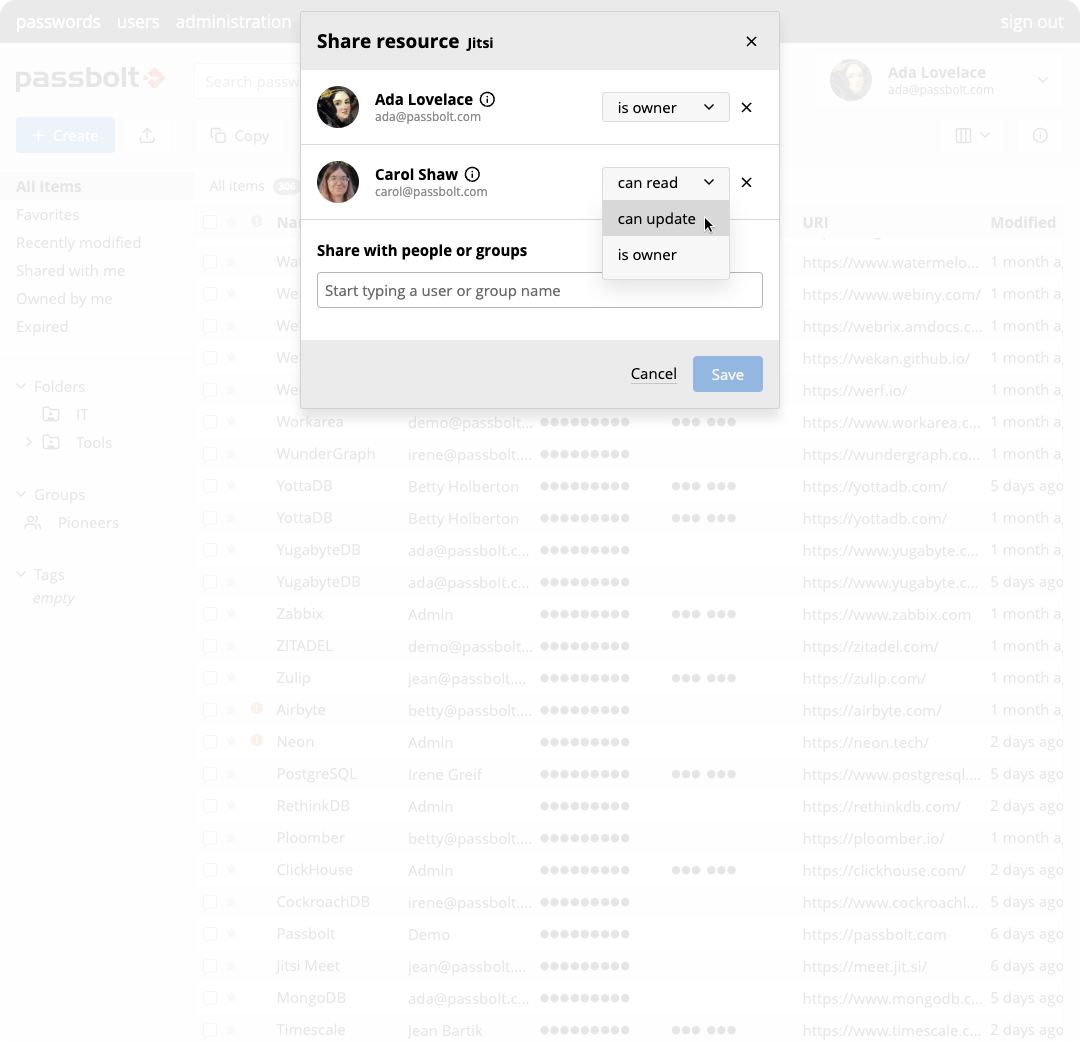Viewport: 1080px width, 1043px height.
Task: Check the Zabbix row checkbox
Action: pyautogui.click(x=210, y=614)
